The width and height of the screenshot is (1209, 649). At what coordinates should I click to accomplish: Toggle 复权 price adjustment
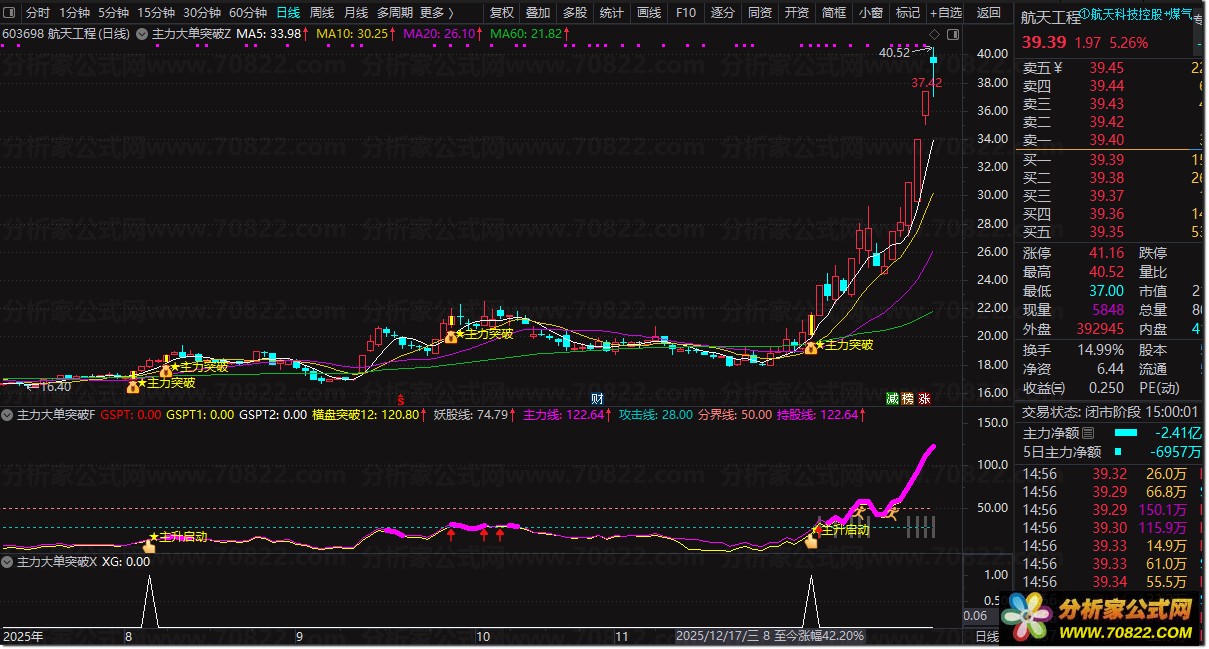(x=501, y=13)
